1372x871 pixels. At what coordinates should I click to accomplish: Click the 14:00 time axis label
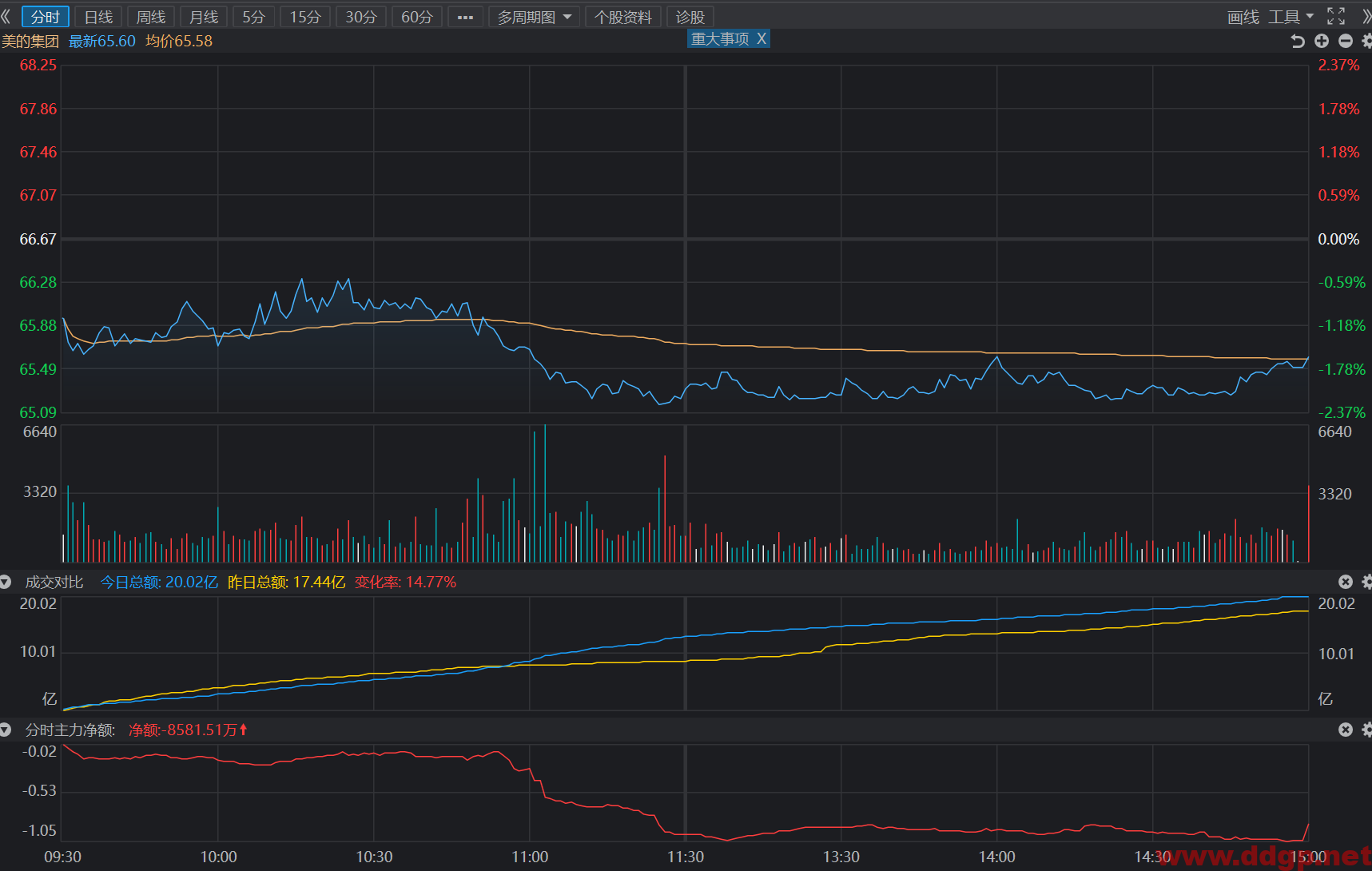(997, 857)
